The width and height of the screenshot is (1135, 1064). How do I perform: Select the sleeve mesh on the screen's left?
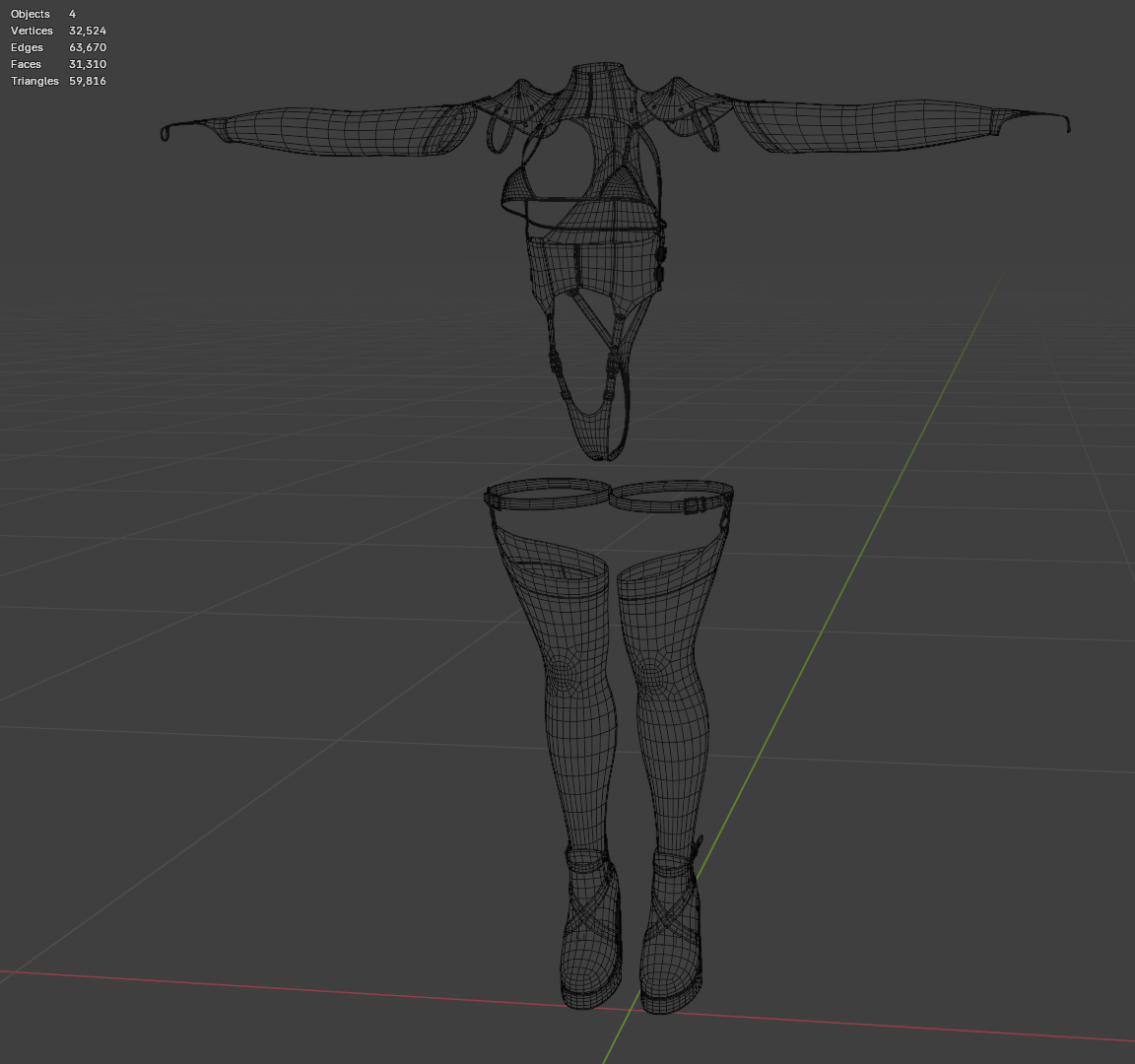point(318,130)
